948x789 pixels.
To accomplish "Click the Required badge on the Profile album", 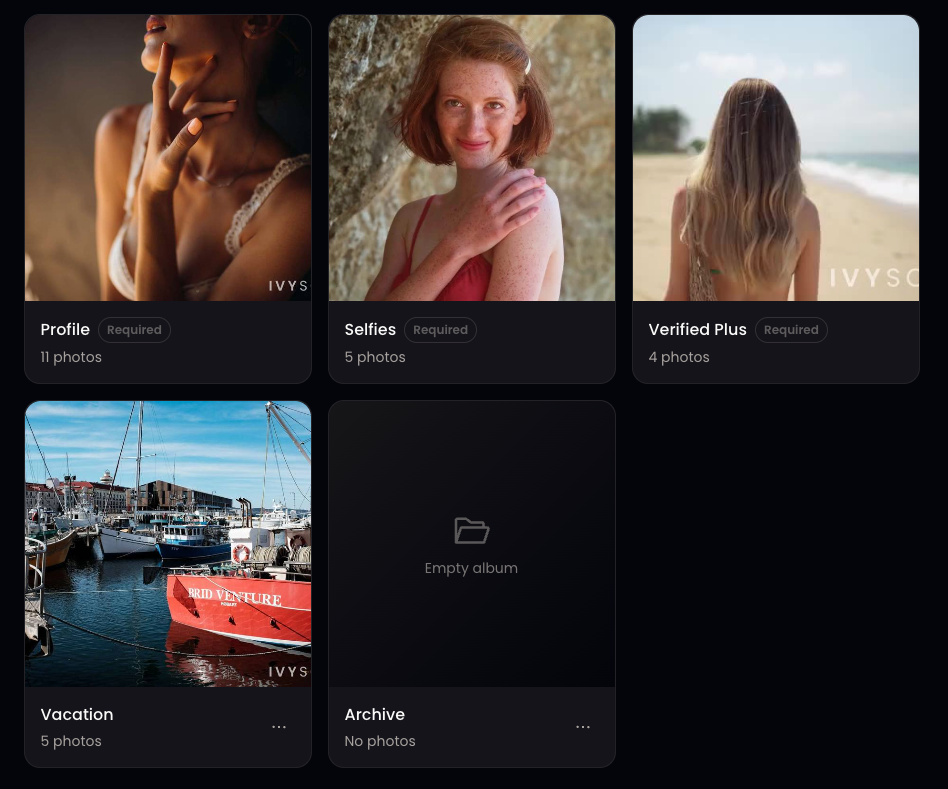I will click(134, 329).
